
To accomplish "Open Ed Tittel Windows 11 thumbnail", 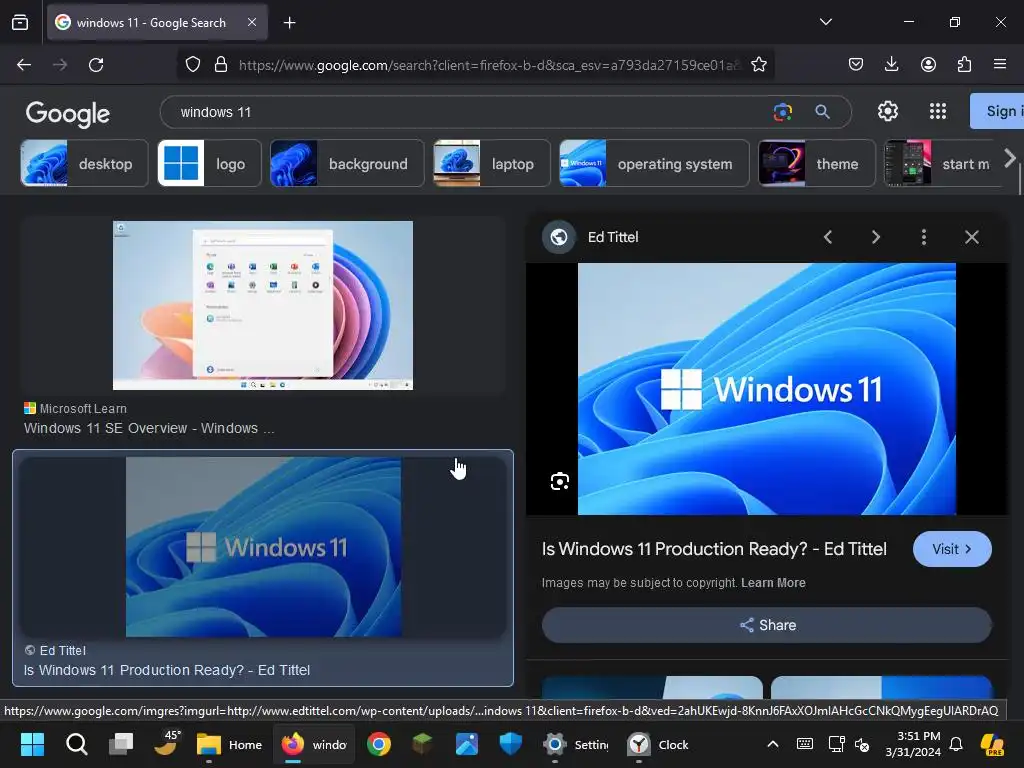I will [263, 547].
